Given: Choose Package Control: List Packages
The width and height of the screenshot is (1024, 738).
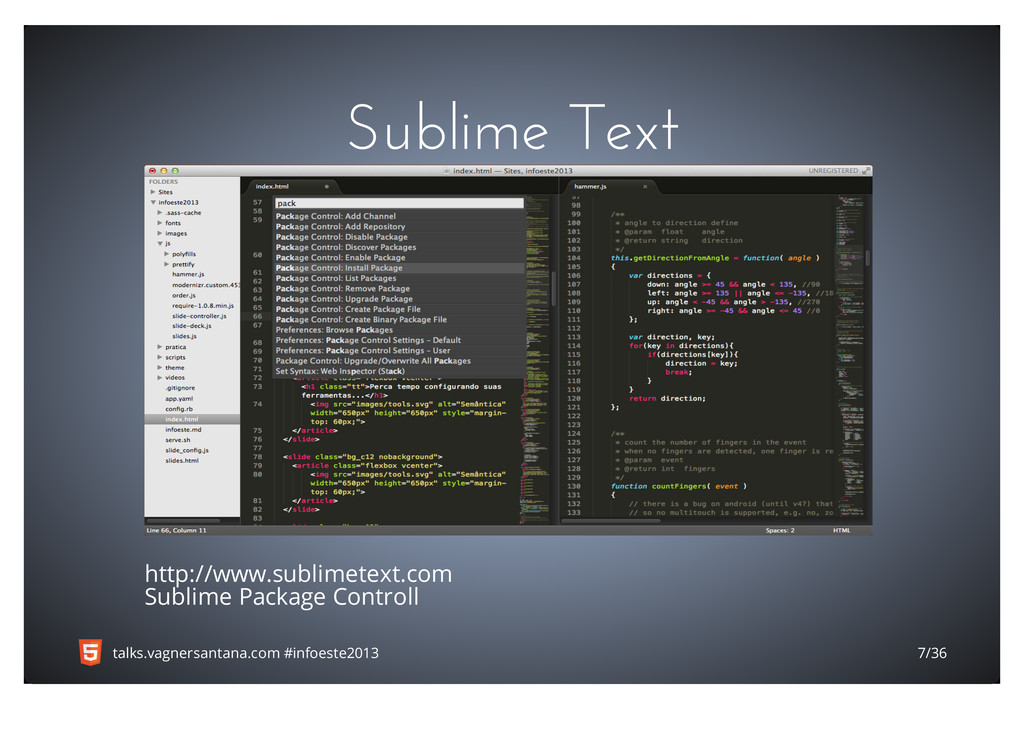Looking at the screenshot, I should click(x=399, y=278).
